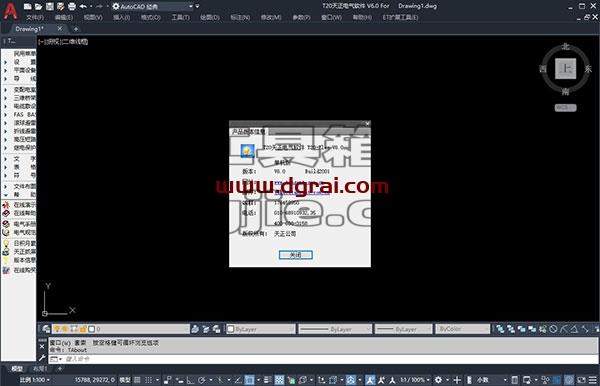Open the ByLayer color dropdown
Viewport: 600px width, 386px height.
point(261,329)
